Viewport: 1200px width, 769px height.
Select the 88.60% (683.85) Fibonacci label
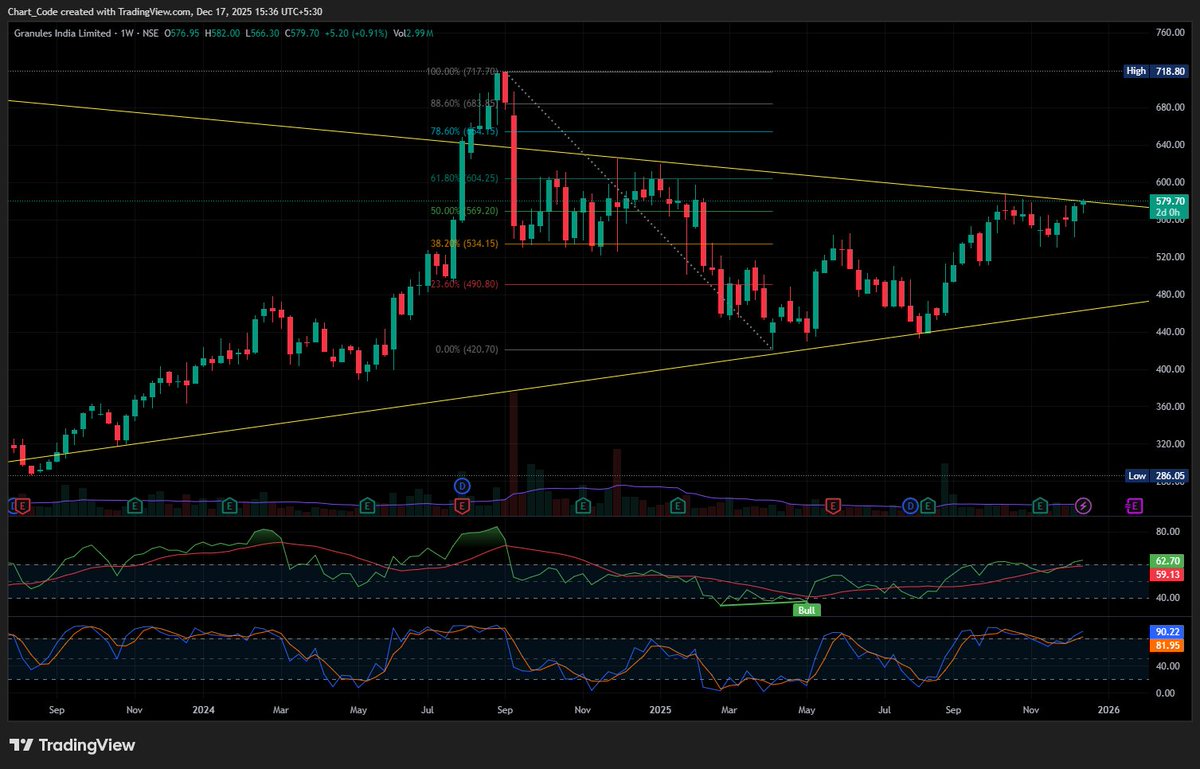[x=464, y=103]
